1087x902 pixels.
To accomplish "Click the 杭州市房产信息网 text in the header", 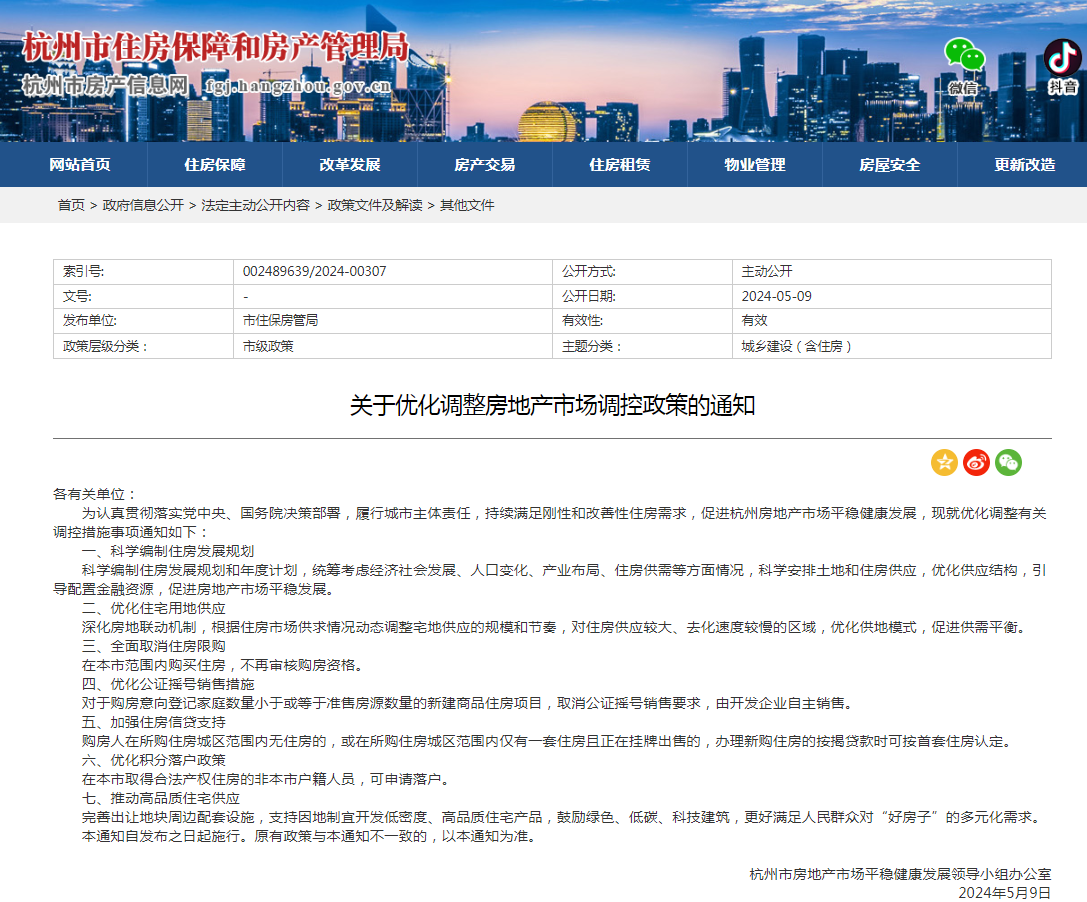I will tap(105, 85).
